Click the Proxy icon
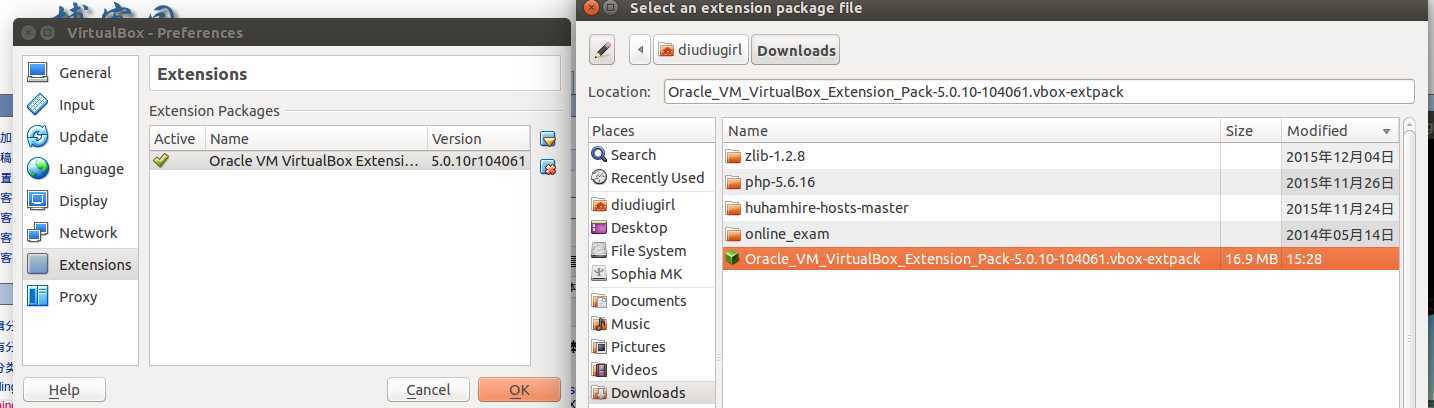 point(38,296)
